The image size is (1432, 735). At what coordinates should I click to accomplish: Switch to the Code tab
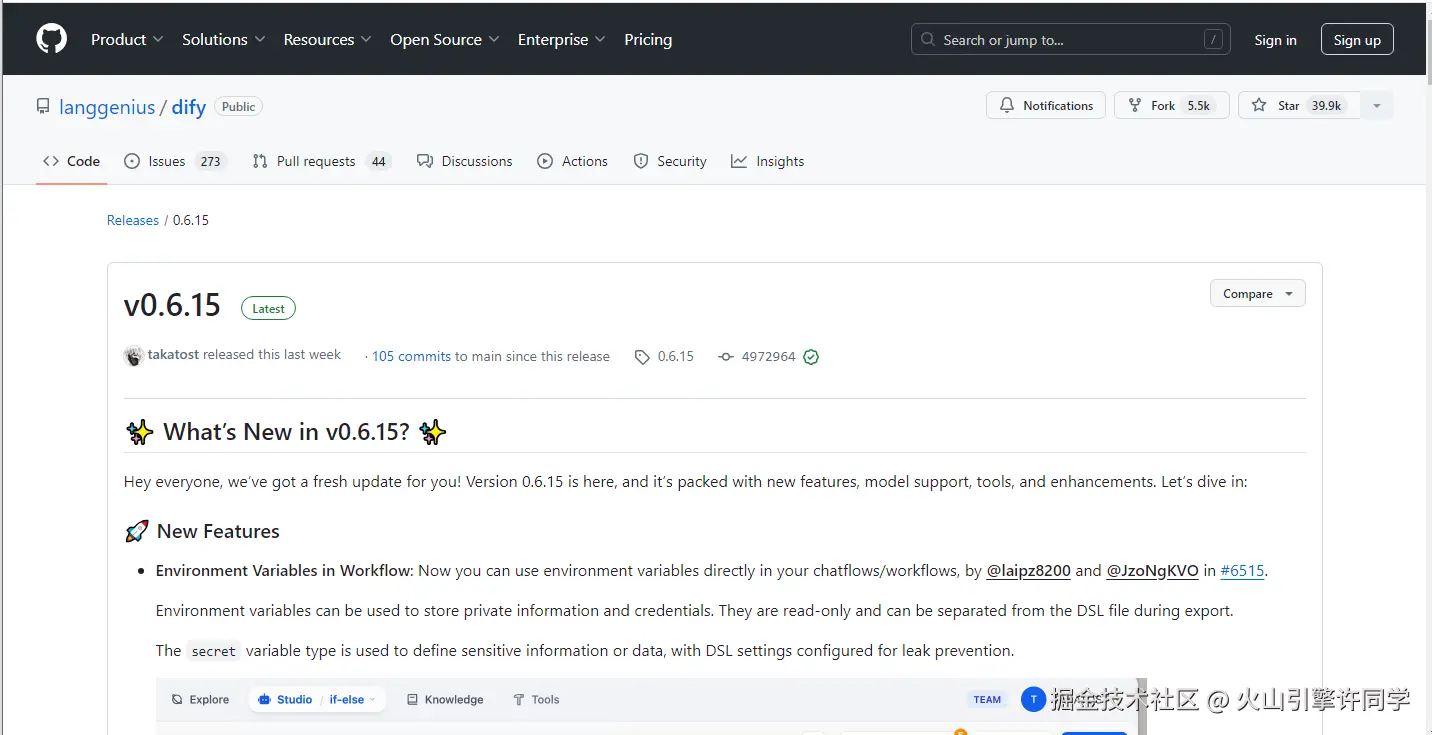pyautogui.click(x=71, y=161)
